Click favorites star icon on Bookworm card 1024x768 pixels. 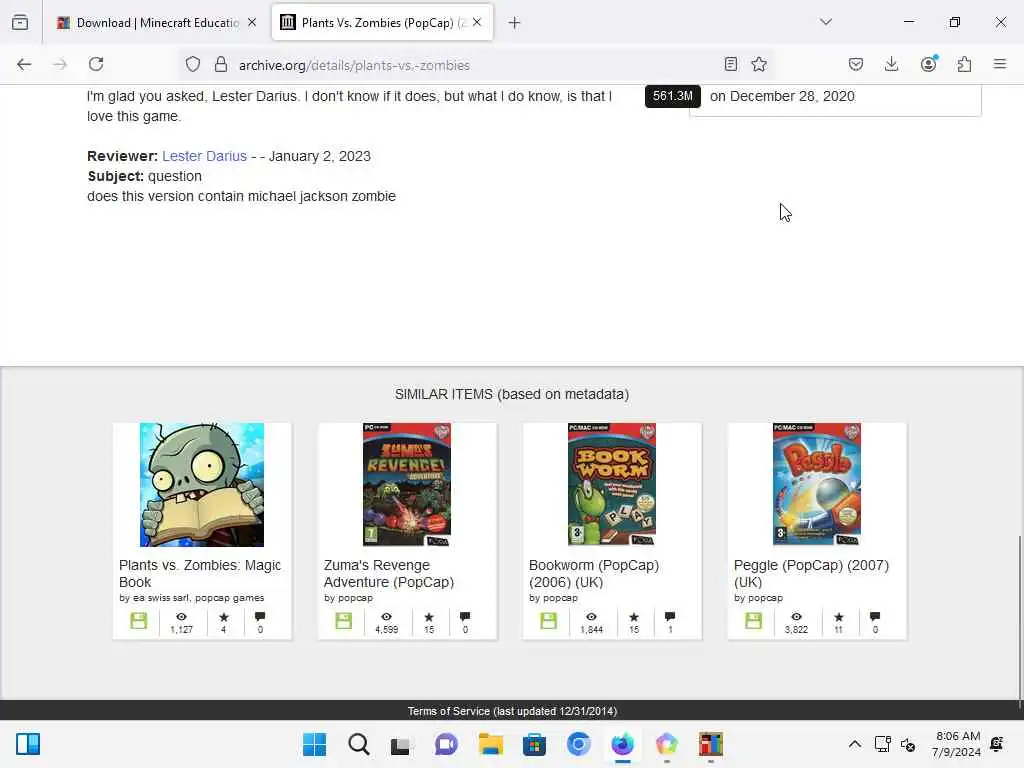click(x=633, y=616)
